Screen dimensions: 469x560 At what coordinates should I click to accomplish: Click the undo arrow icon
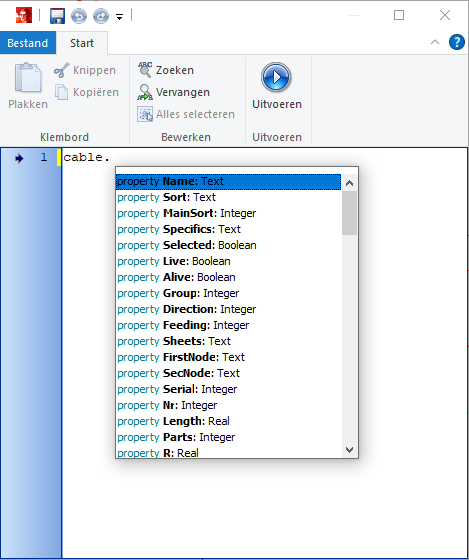pyautogui.click(x=79, y=16)
